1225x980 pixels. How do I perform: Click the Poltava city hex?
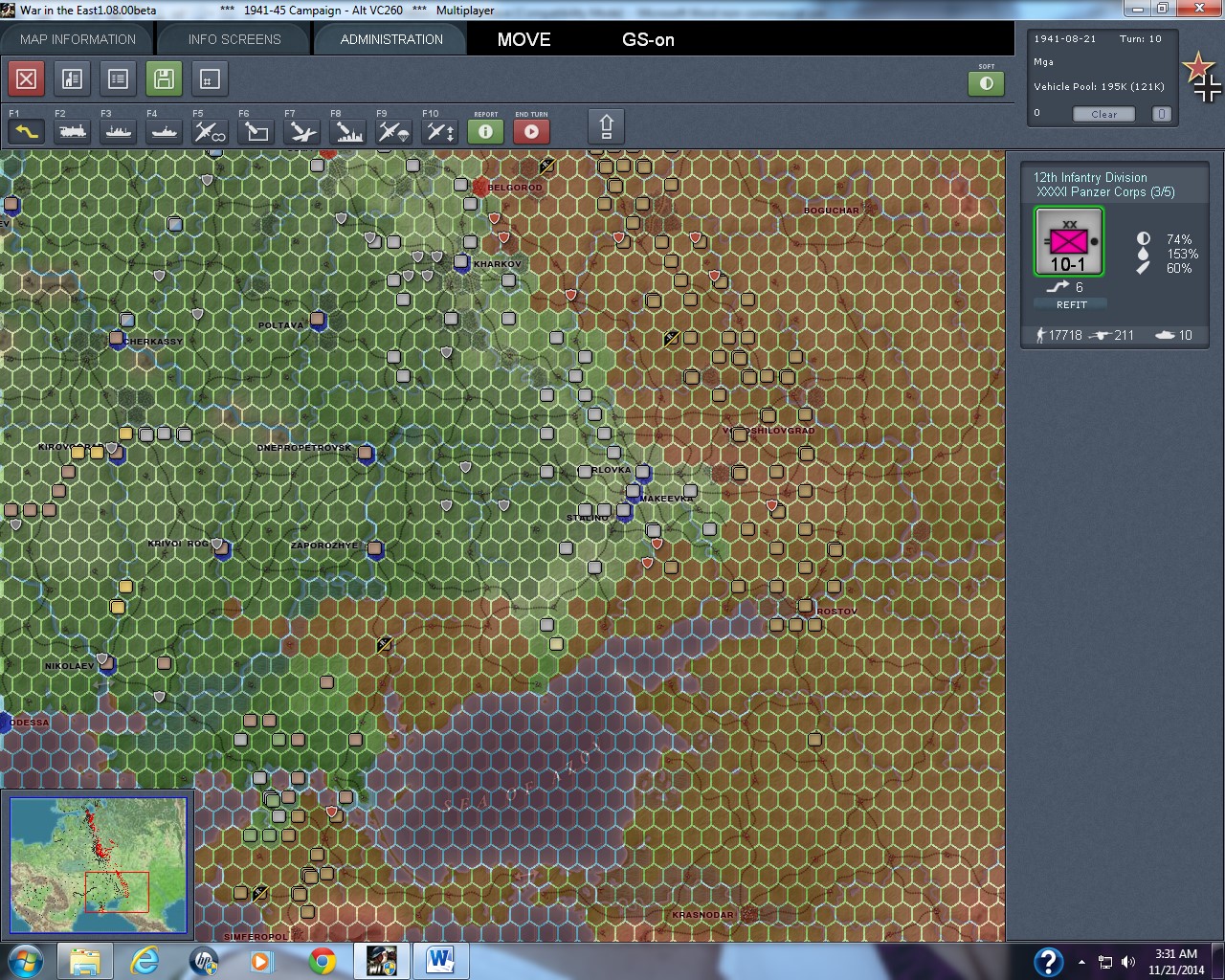coord(318,320)
